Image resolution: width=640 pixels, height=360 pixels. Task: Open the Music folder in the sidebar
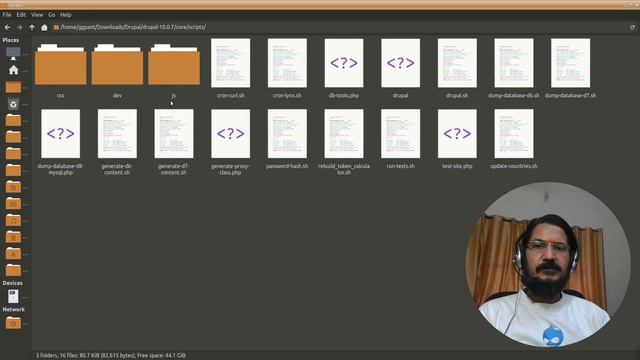click(13, 220)
